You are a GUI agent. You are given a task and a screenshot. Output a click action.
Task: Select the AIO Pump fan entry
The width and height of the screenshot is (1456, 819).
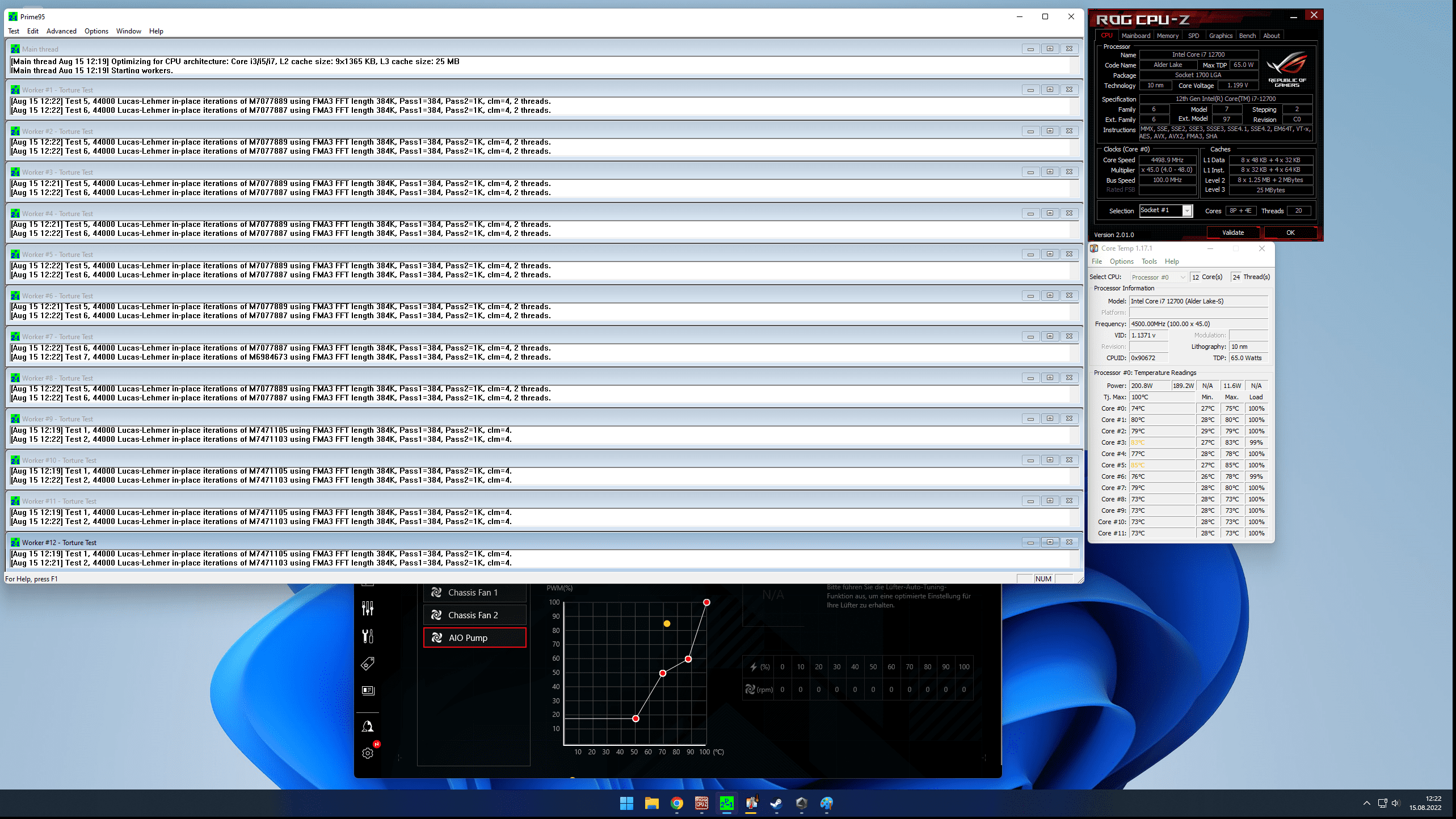tap(474, 638)
